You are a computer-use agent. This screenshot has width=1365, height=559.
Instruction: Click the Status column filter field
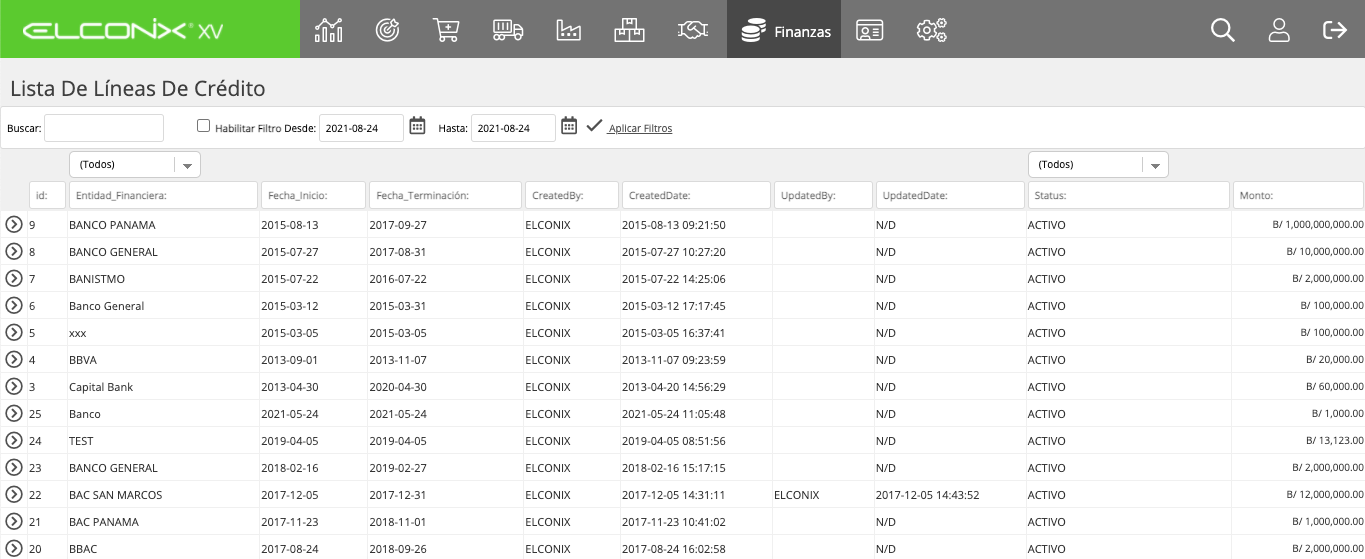point(1128,195)
